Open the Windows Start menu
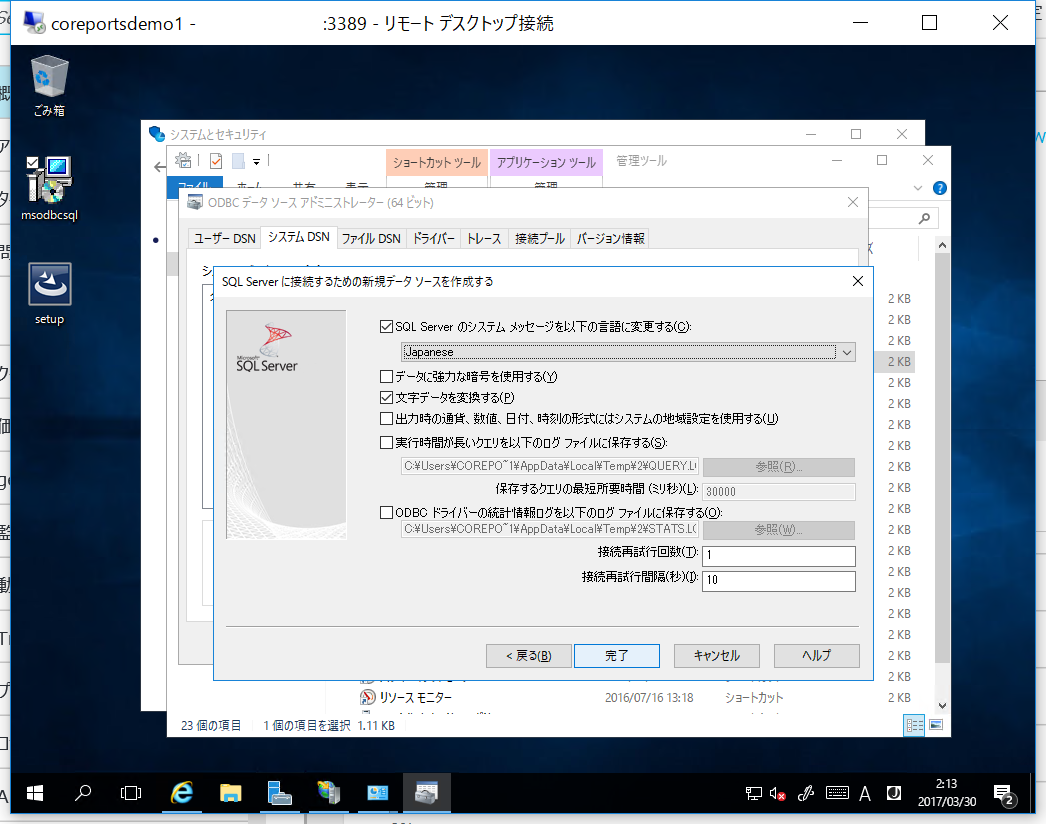 35,793
